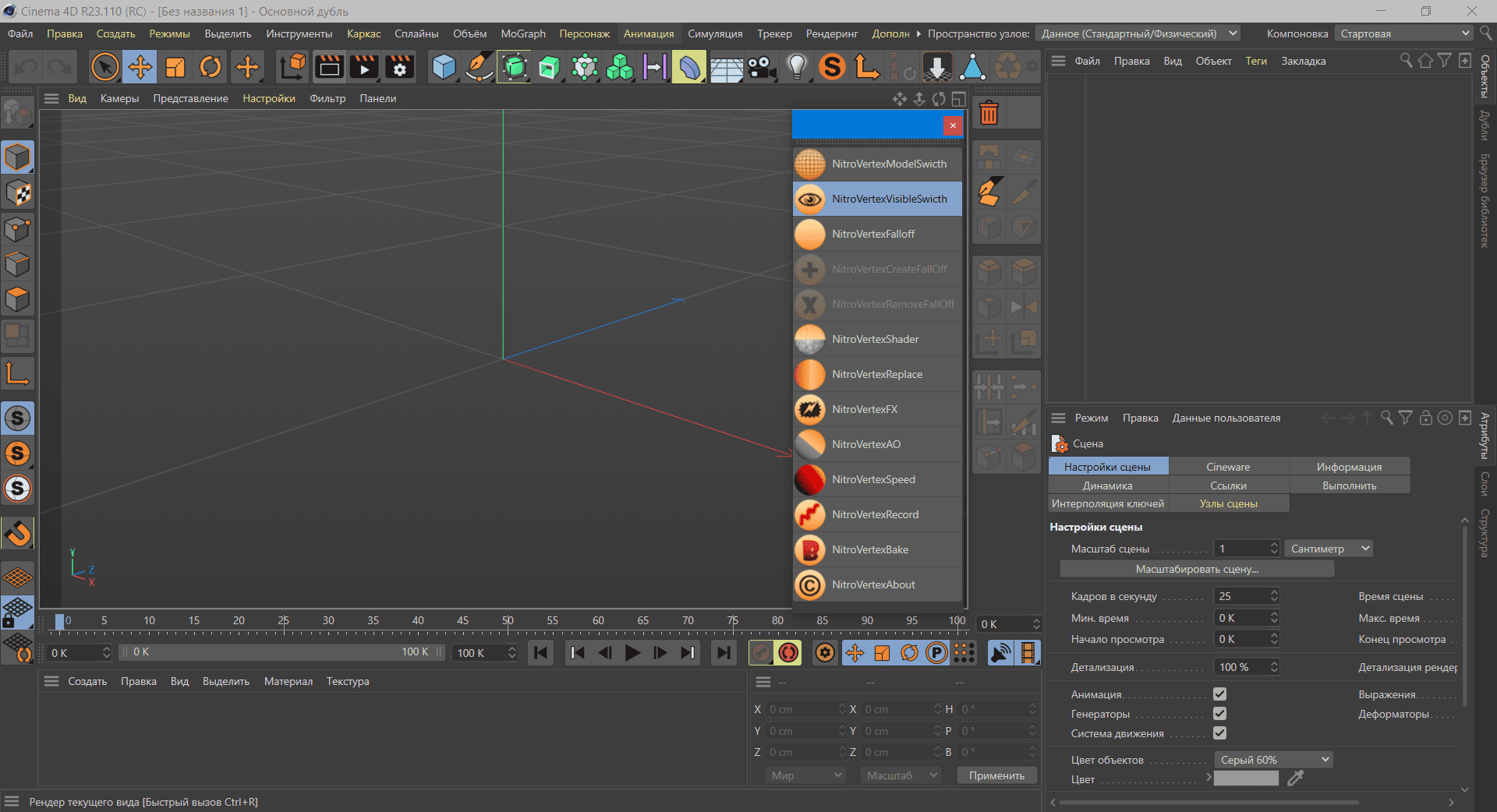Click search magnifier in Object manager
This screenshot has height=812, width=1497.
pos(1406,61)
